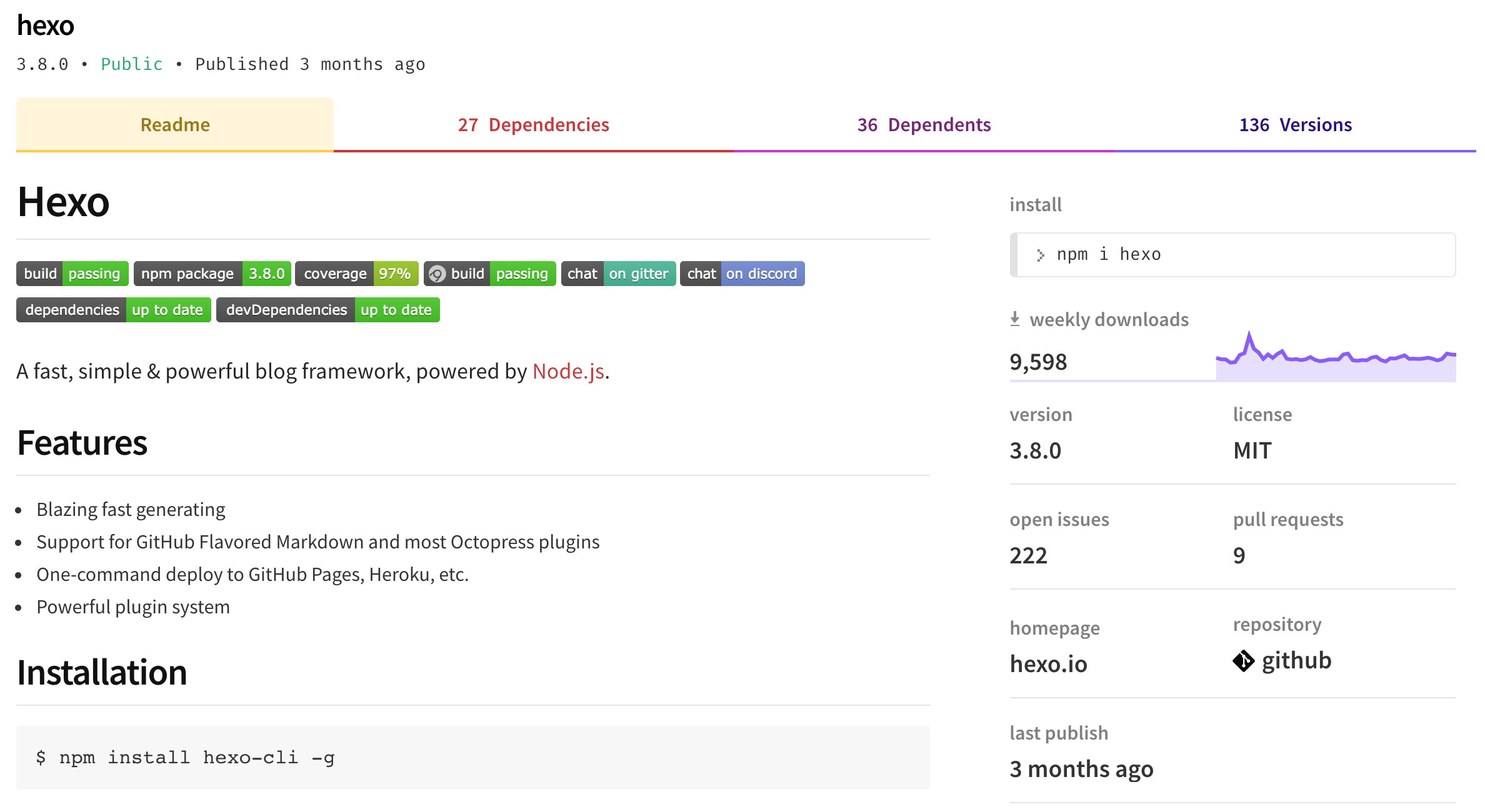The image size is (1485, 812).
Task: Open the github repository link
Action: tap(1296, 661)
